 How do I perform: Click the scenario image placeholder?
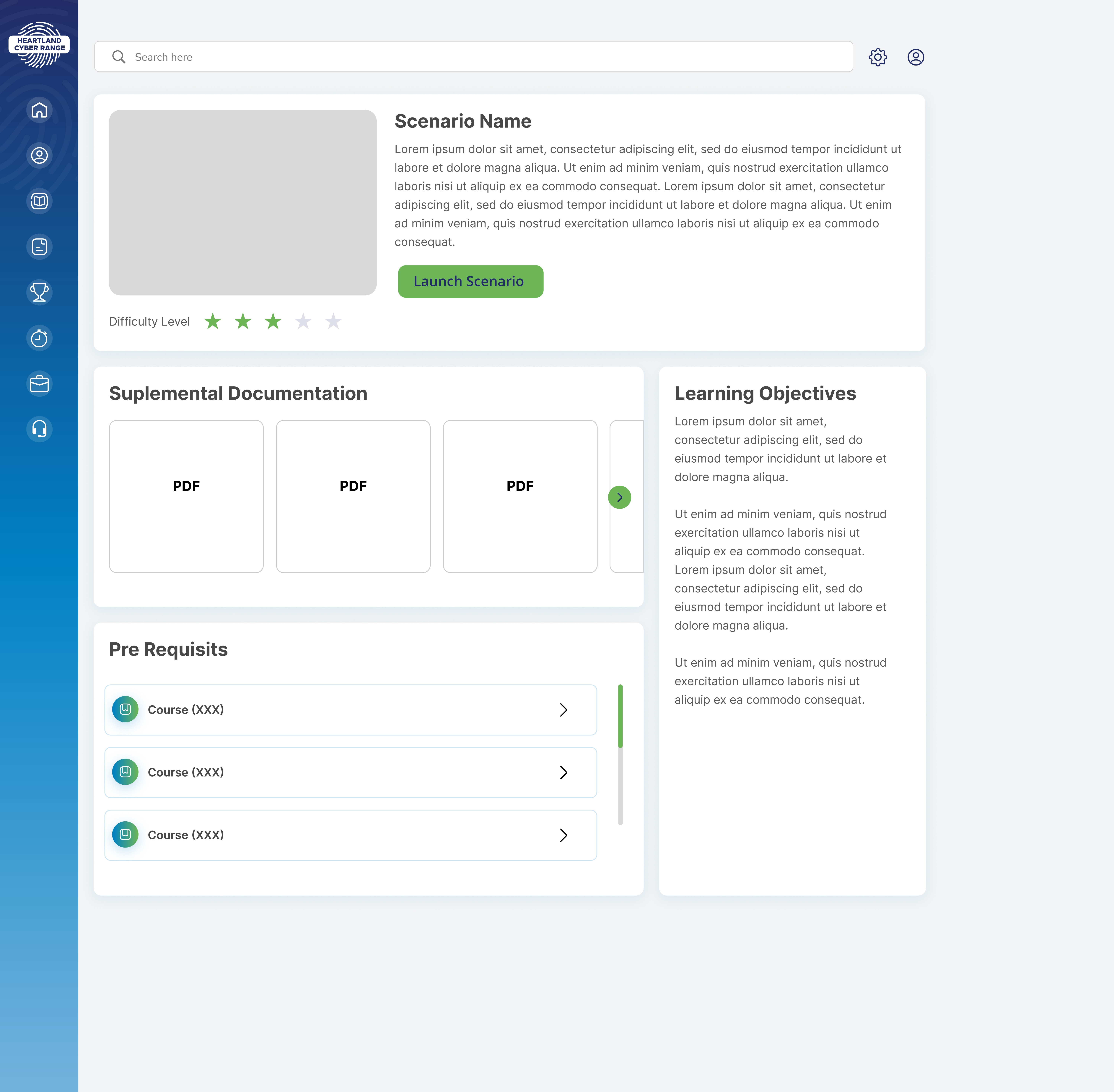(243, 203)
